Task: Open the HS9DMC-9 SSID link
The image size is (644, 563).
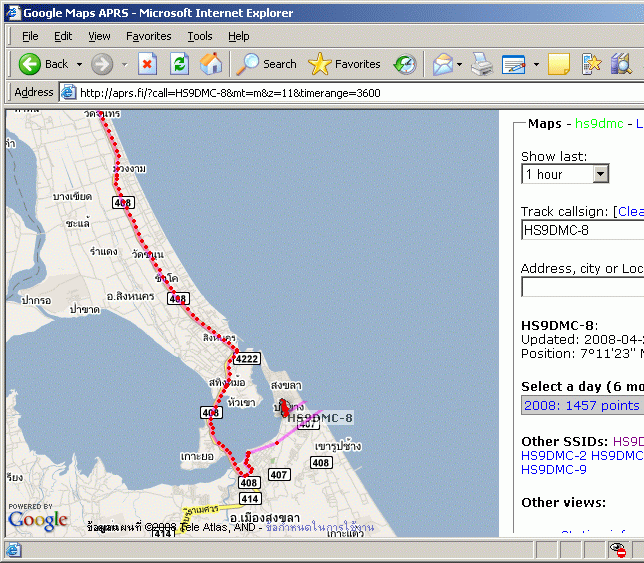Action: [x=554, y=469]
